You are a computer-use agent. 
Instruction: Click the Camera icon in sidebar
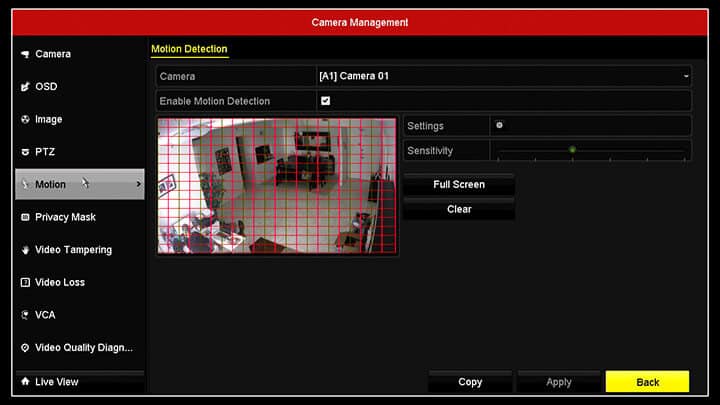(x=25, y=54)
